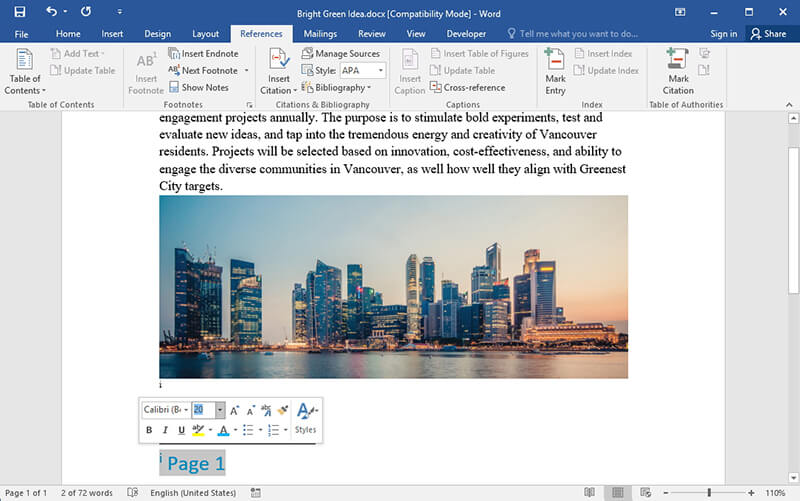Open the Bibliography dropdown
The image size is (800, 501).
(336, 87)
